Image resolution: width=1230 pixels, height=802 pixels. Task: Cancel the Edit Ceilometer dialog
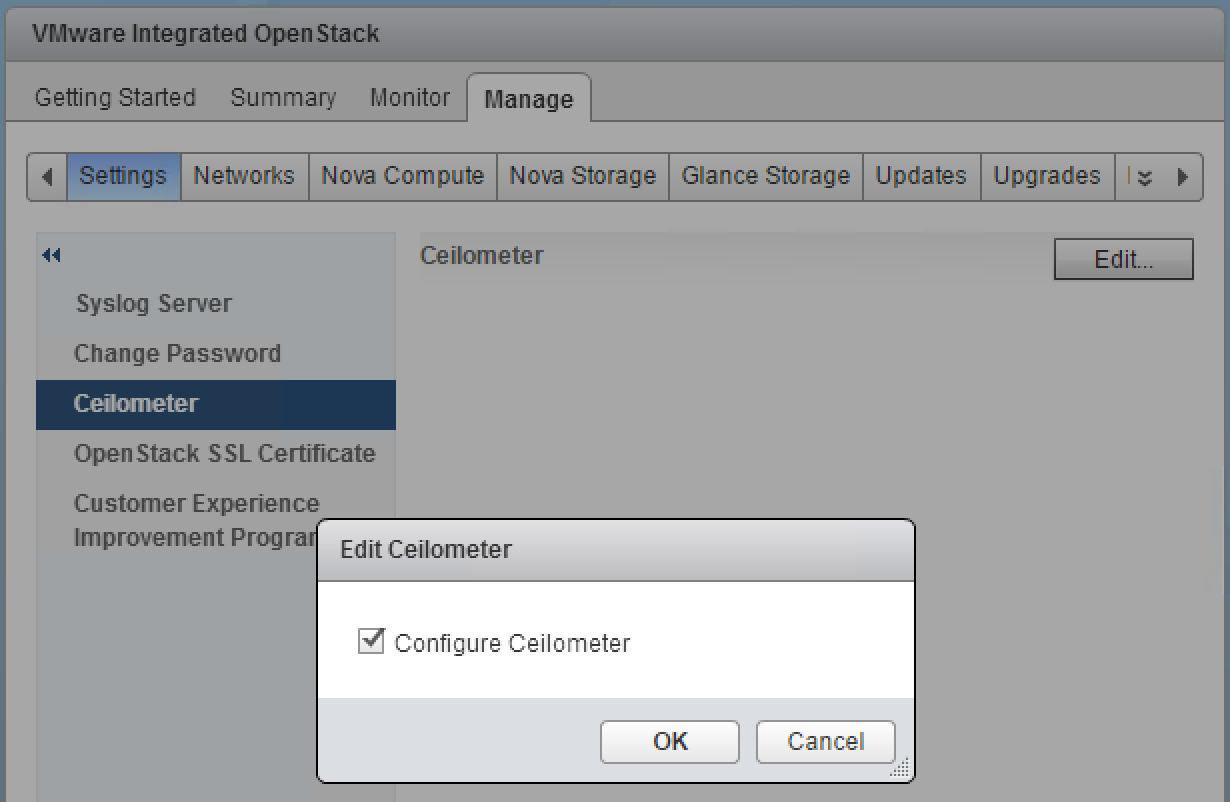tap(825, 741)
